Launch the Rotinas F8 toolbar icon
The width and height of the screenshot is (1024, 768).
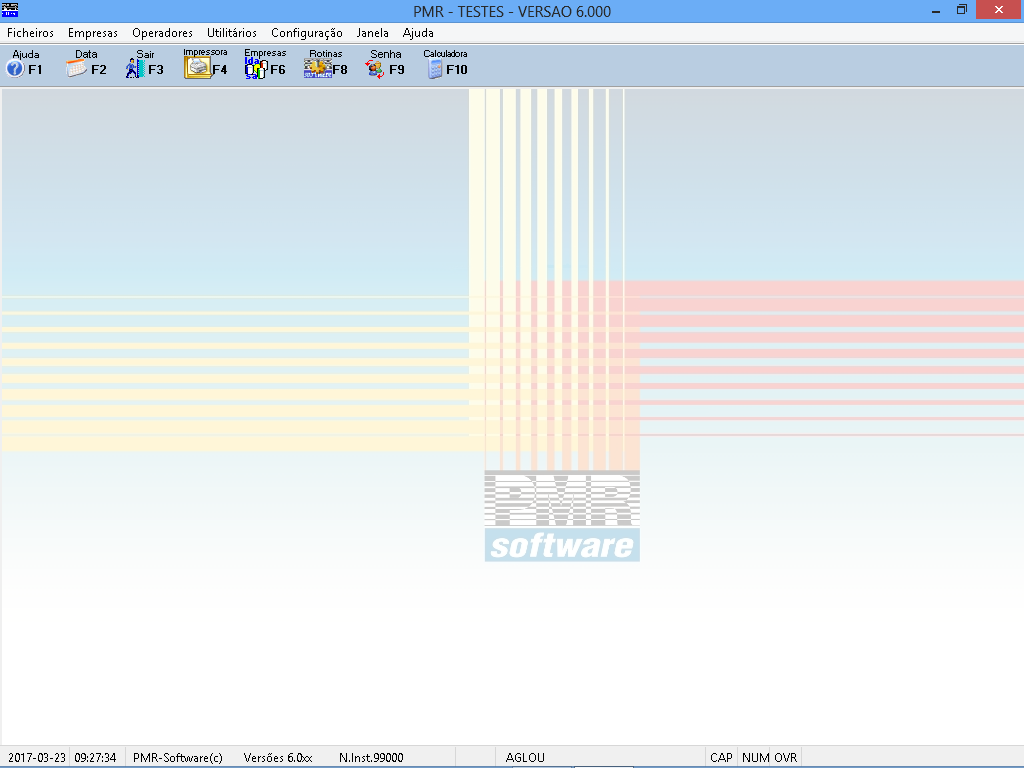[325, 63]
